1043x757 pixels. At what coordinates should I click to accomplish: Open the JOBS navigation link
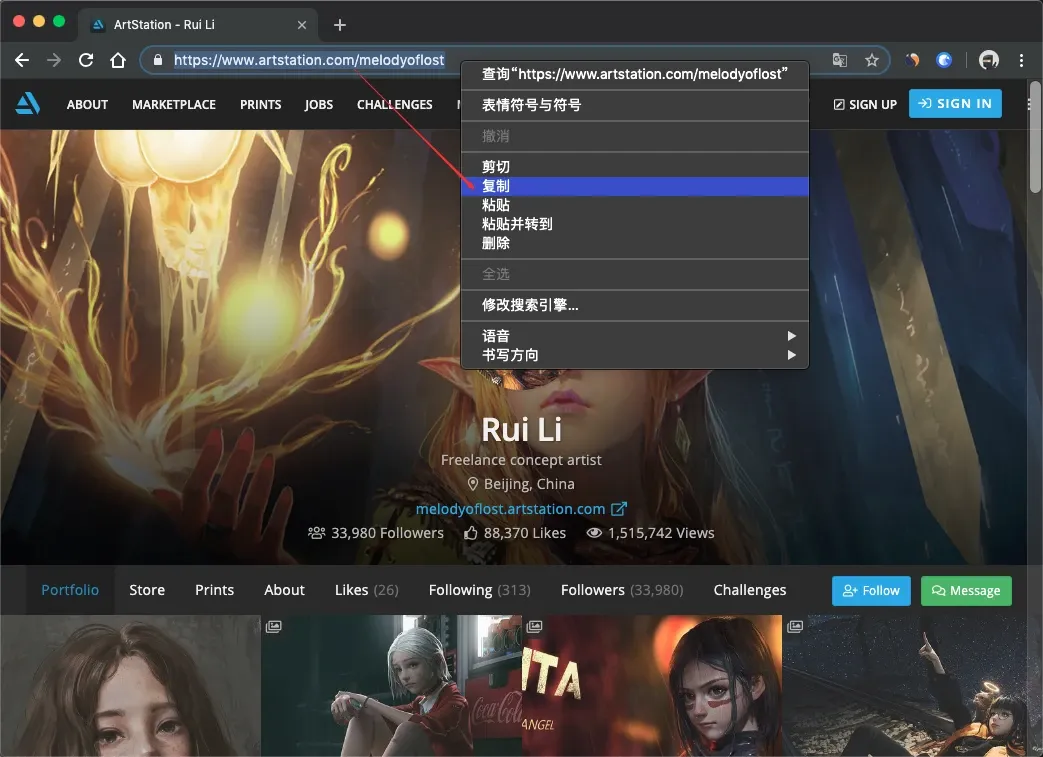point(319,104)
